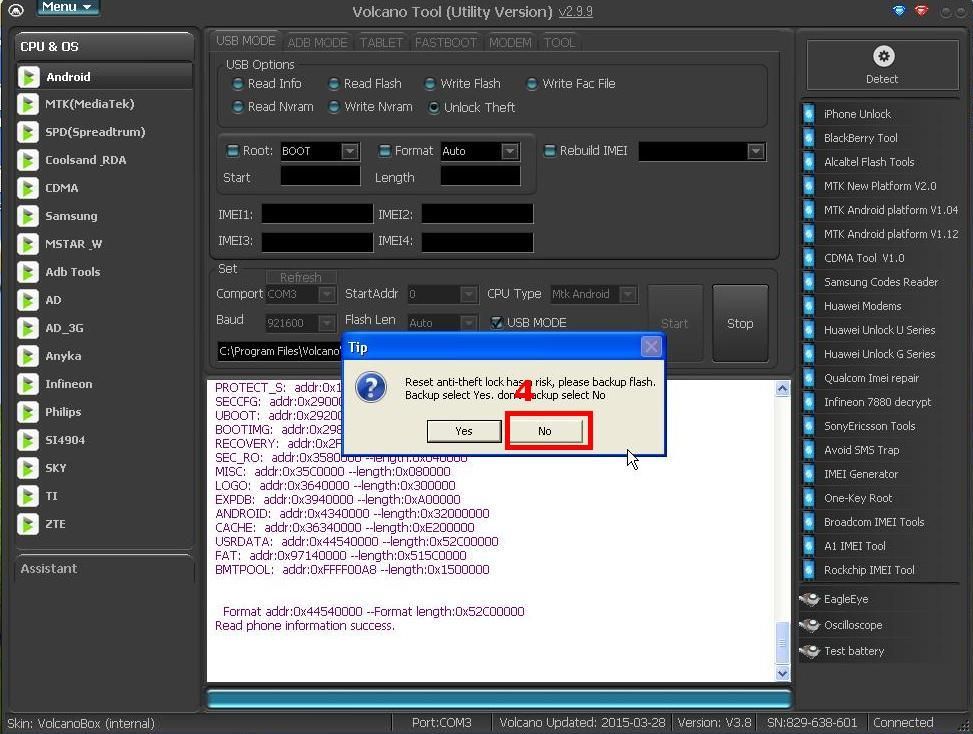
Task: Click No in the Tip dialog
Action: [545, 431]
